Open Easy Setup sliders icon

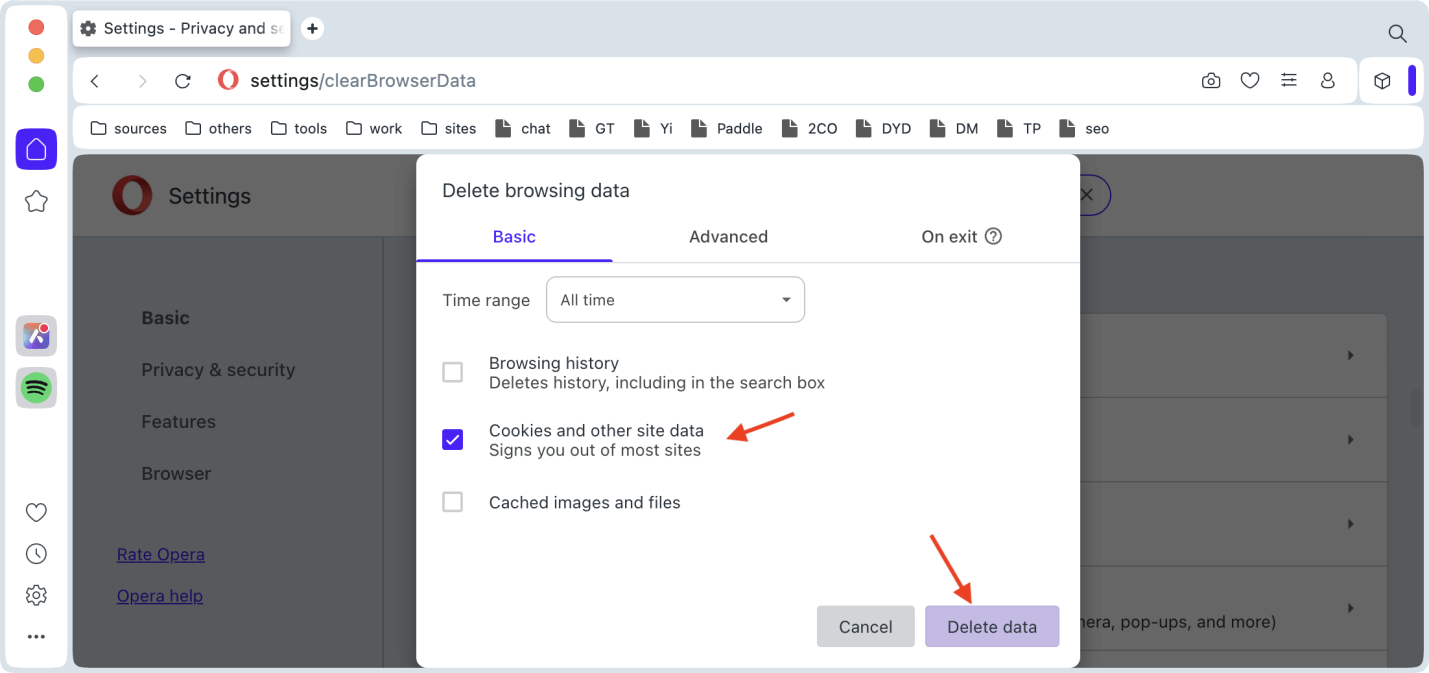[x=1289, y=81]
